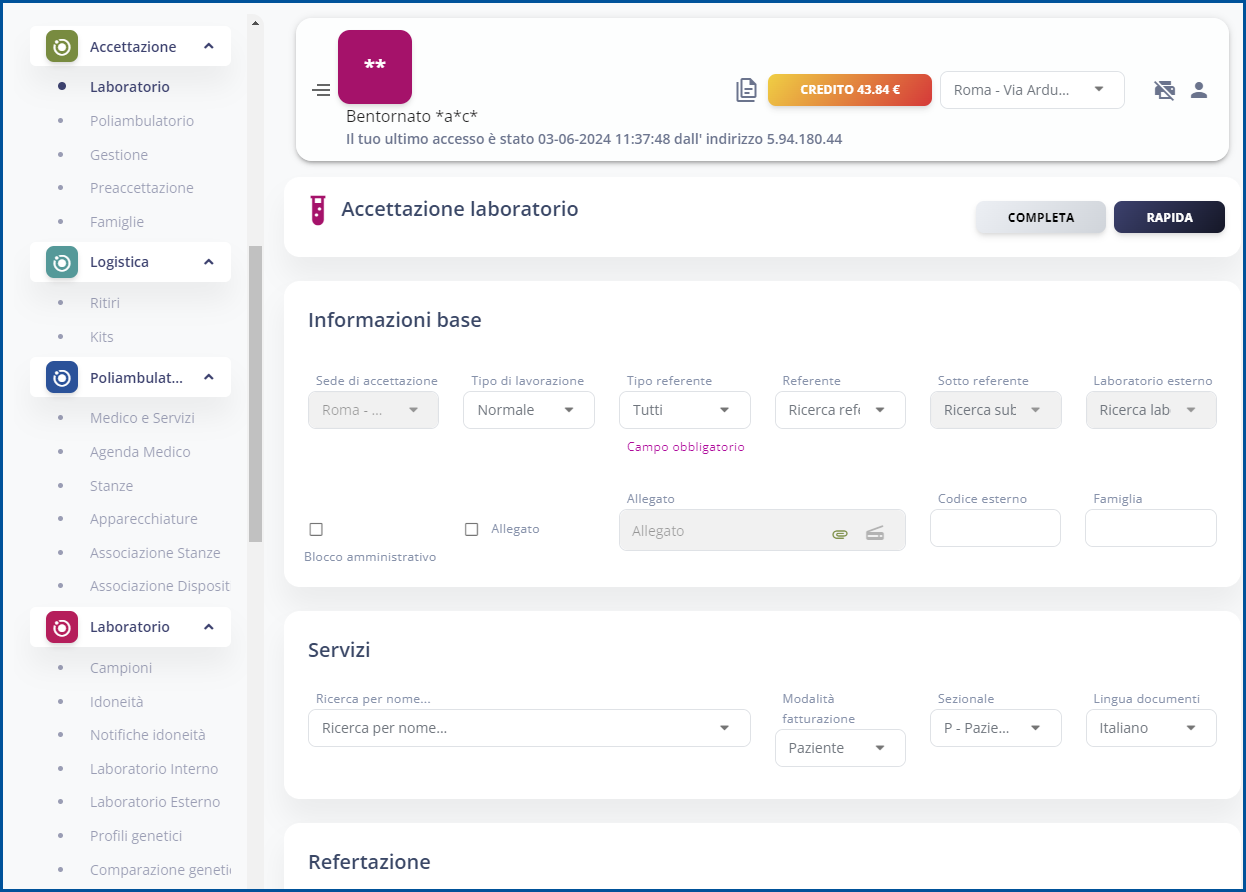The height and width of the screenshot is (892, 1246).
Task: Click the test tube Accettazione laboratorio icon
Action: click(318, 210)
